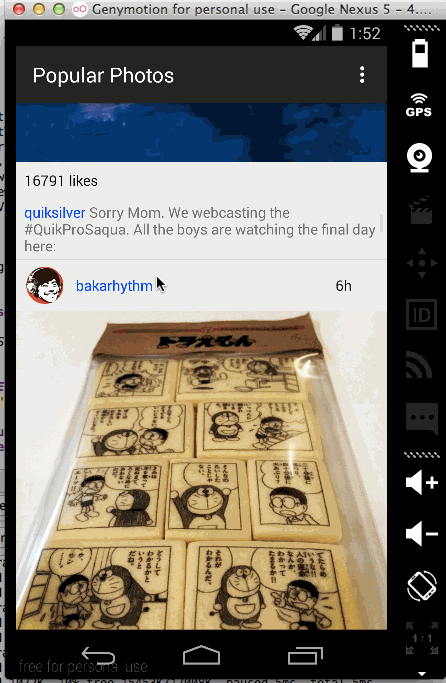The width and height of the screenshot is (446, 683).
Task: Open the bakarhythm username link
Action: [114, 286]
